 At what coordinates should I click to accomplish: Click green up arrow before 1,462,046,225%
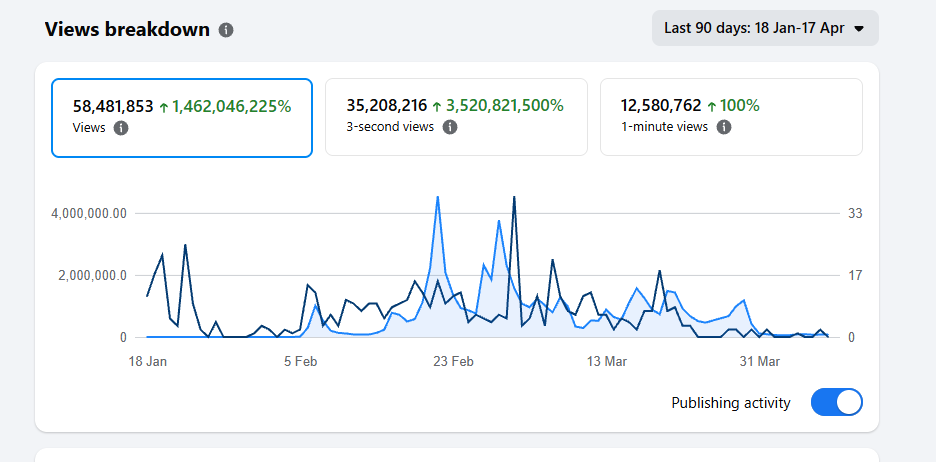pyautogui.click(x=164, y=106)
